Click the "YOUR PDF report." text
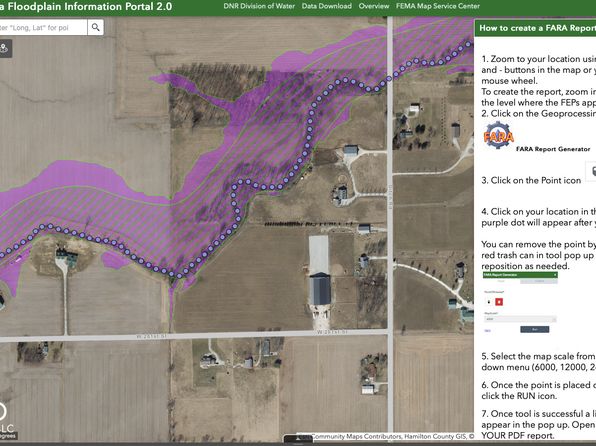The width and height of the screenshot is (596, 446). 517,436
